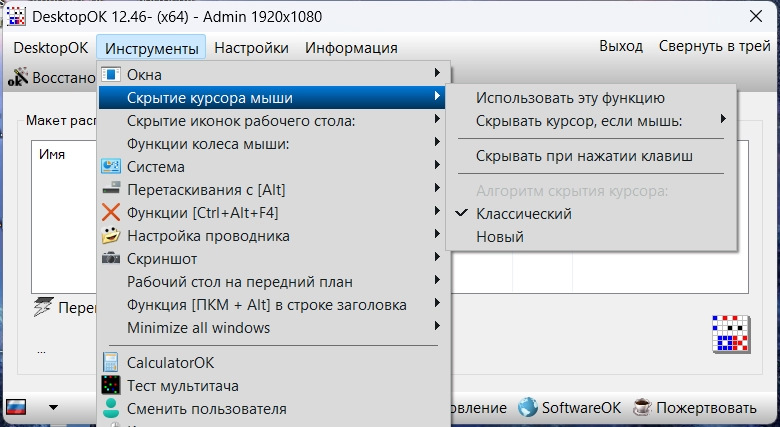The height and width of the screenshot is (427, 780).
Task: Click the Скриншот camera icon
Action: (x=111, y=259)
